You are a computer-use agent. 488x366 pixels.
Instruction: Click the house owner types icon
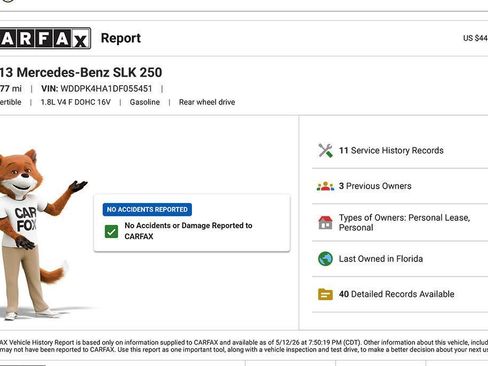click(x=325, y=223)
